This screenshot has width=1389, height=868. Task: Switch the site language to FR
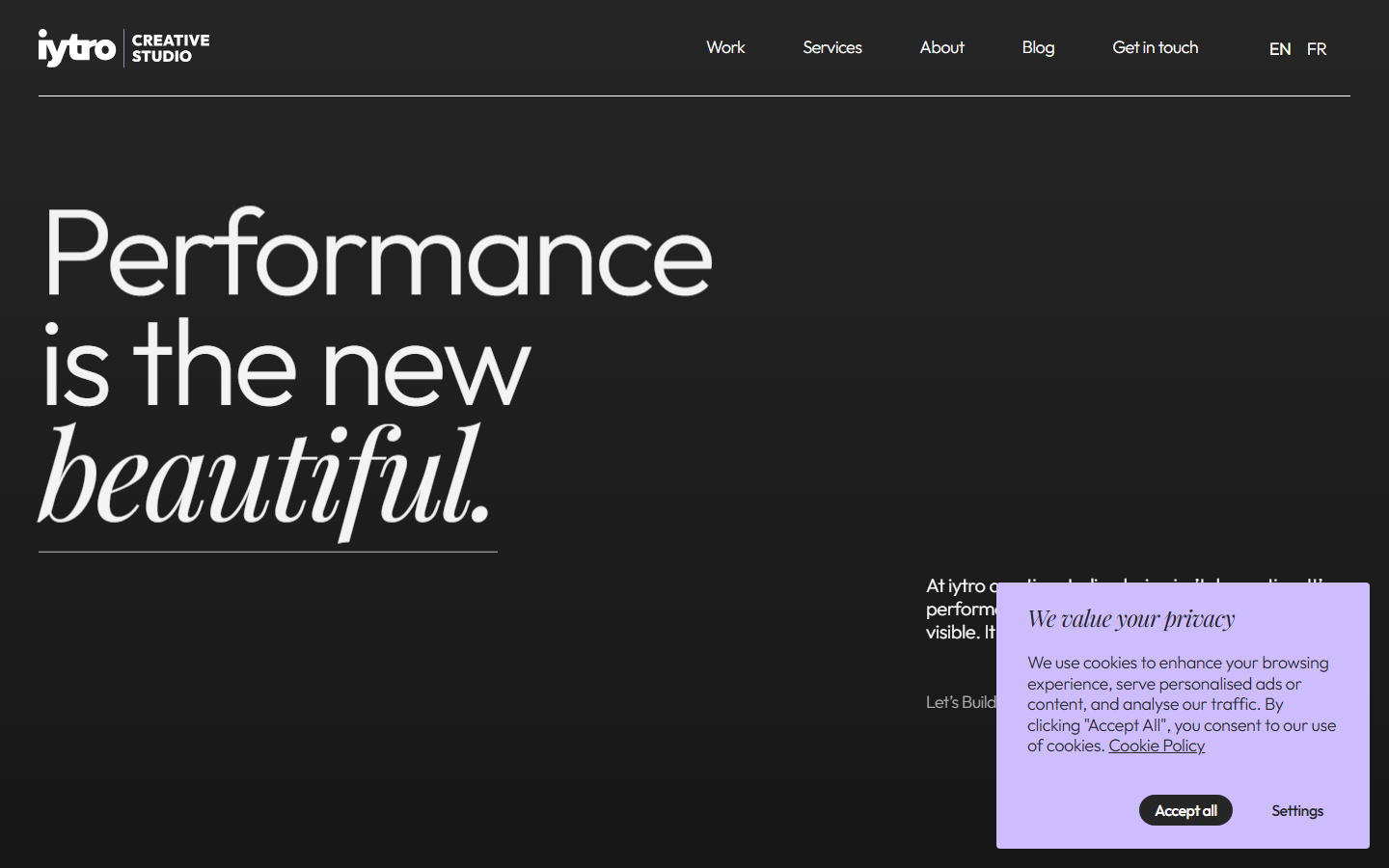click(1317, 49)
